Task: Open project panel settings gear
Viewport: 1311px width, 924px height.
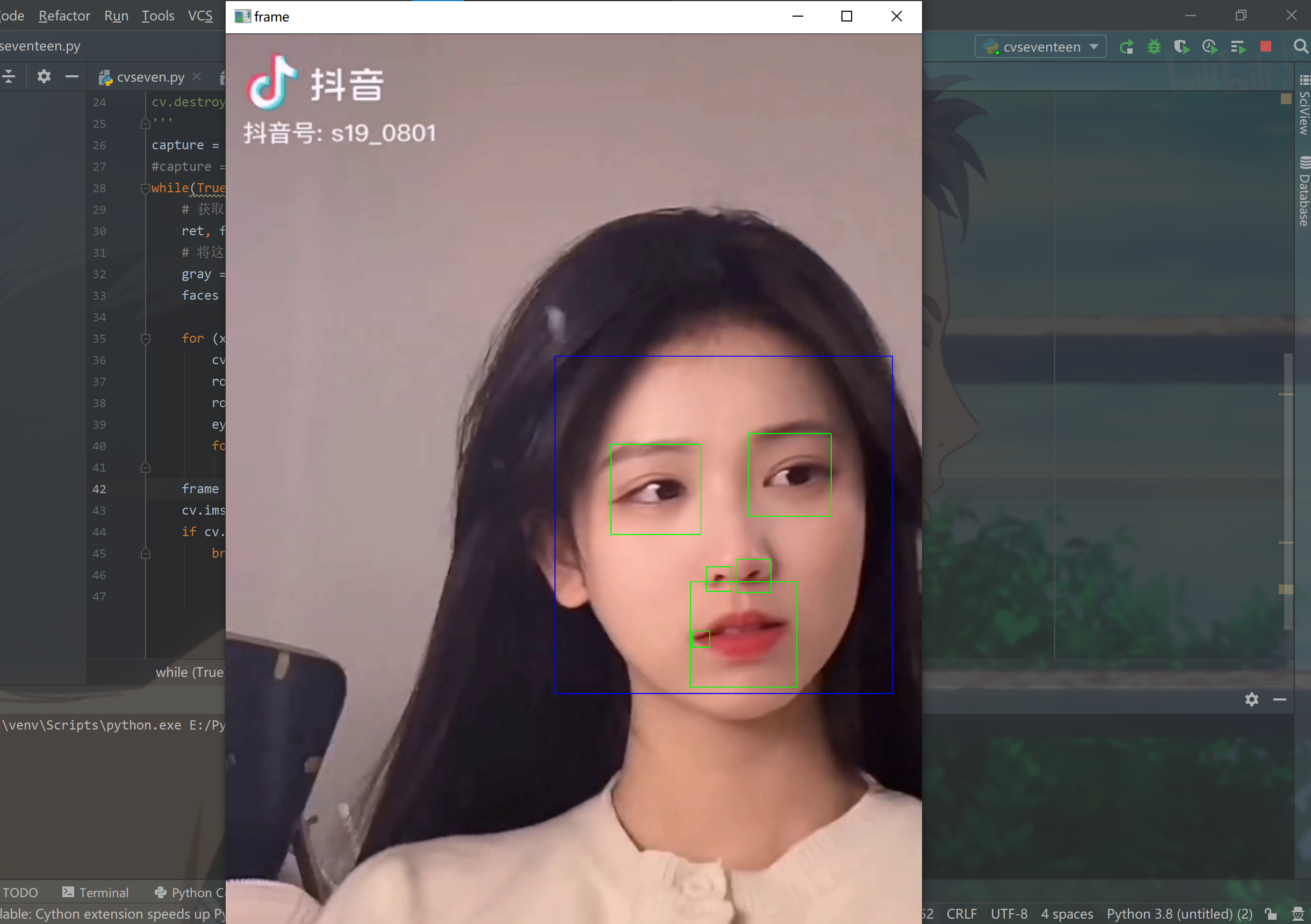Action: pos(44,76)
